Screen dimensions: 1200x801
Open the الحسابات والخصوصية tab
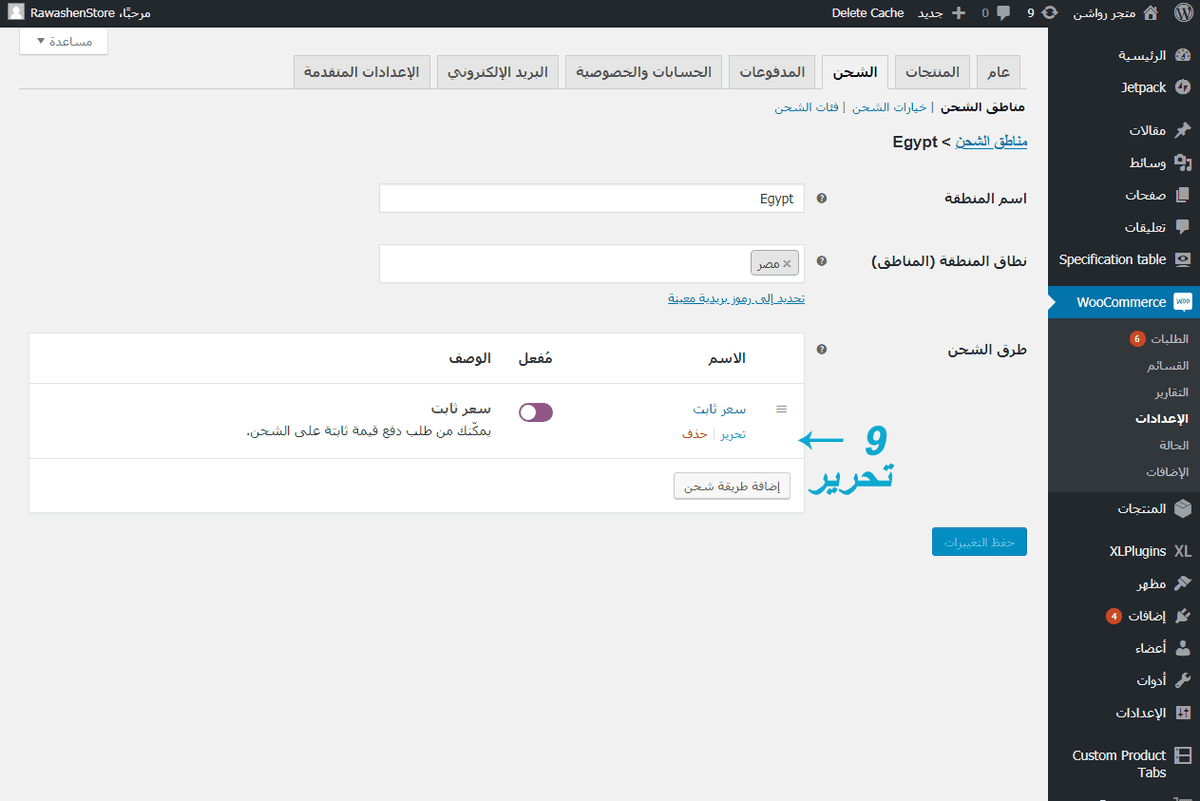pyautogui.click(x=643, y=72)
